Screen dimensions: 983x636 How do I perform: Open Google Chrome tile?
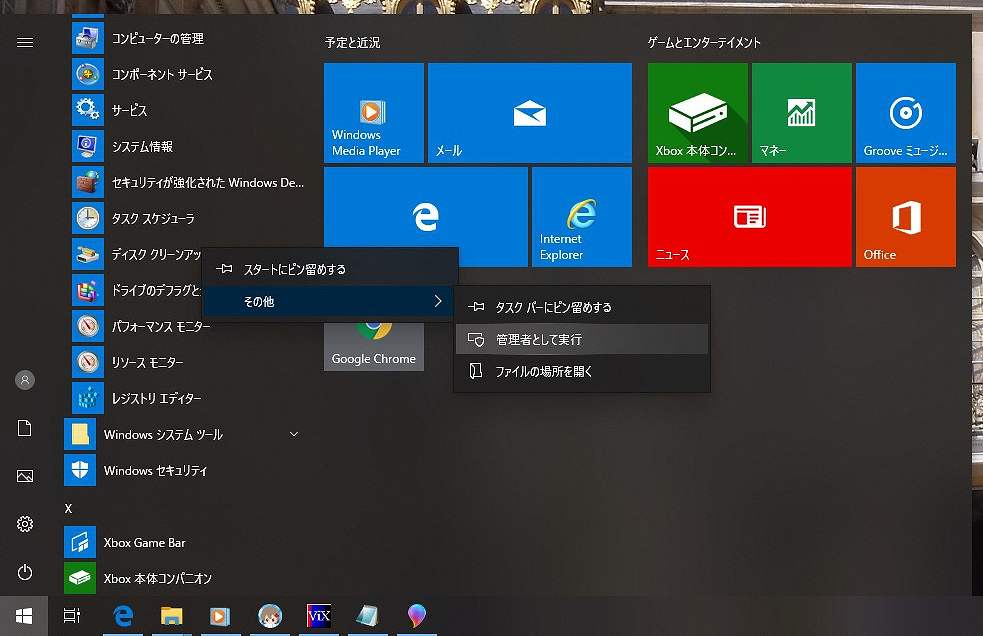374,347
